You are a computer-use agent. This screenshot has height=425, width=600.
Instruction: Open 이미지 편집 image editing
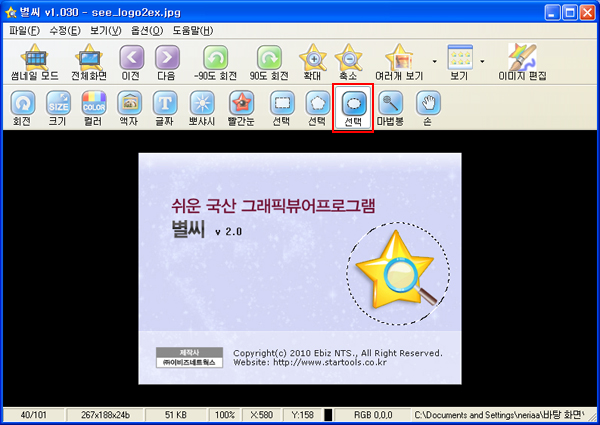(x=522, y=62)
